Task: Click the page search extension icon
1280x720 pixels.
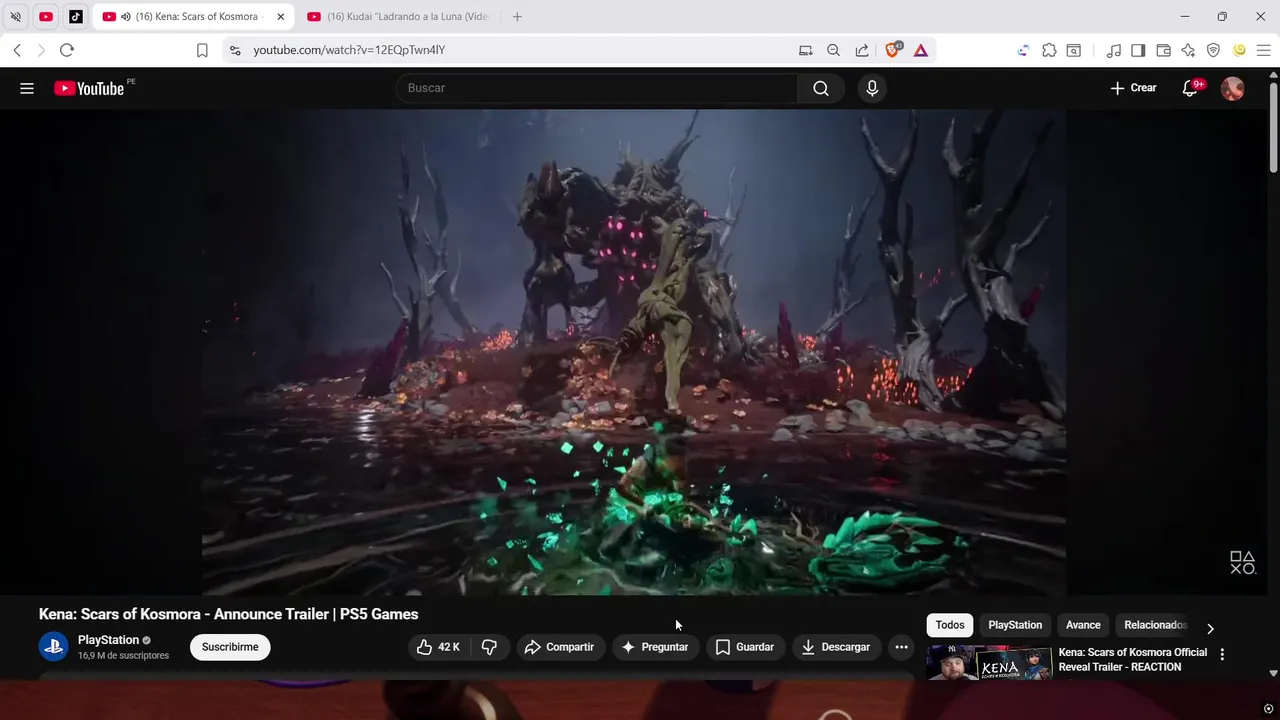Action: (x=1074, y=50)
